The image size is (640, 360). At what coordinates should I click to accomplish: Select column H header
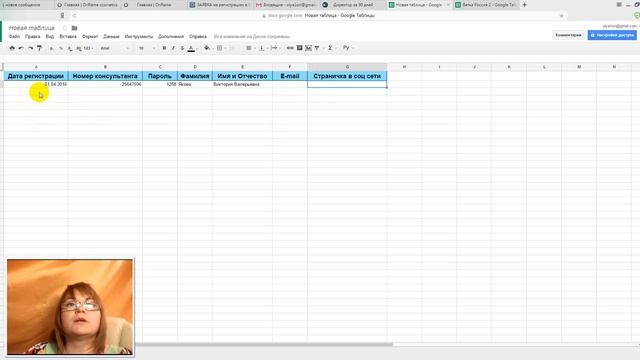point(404,67)
